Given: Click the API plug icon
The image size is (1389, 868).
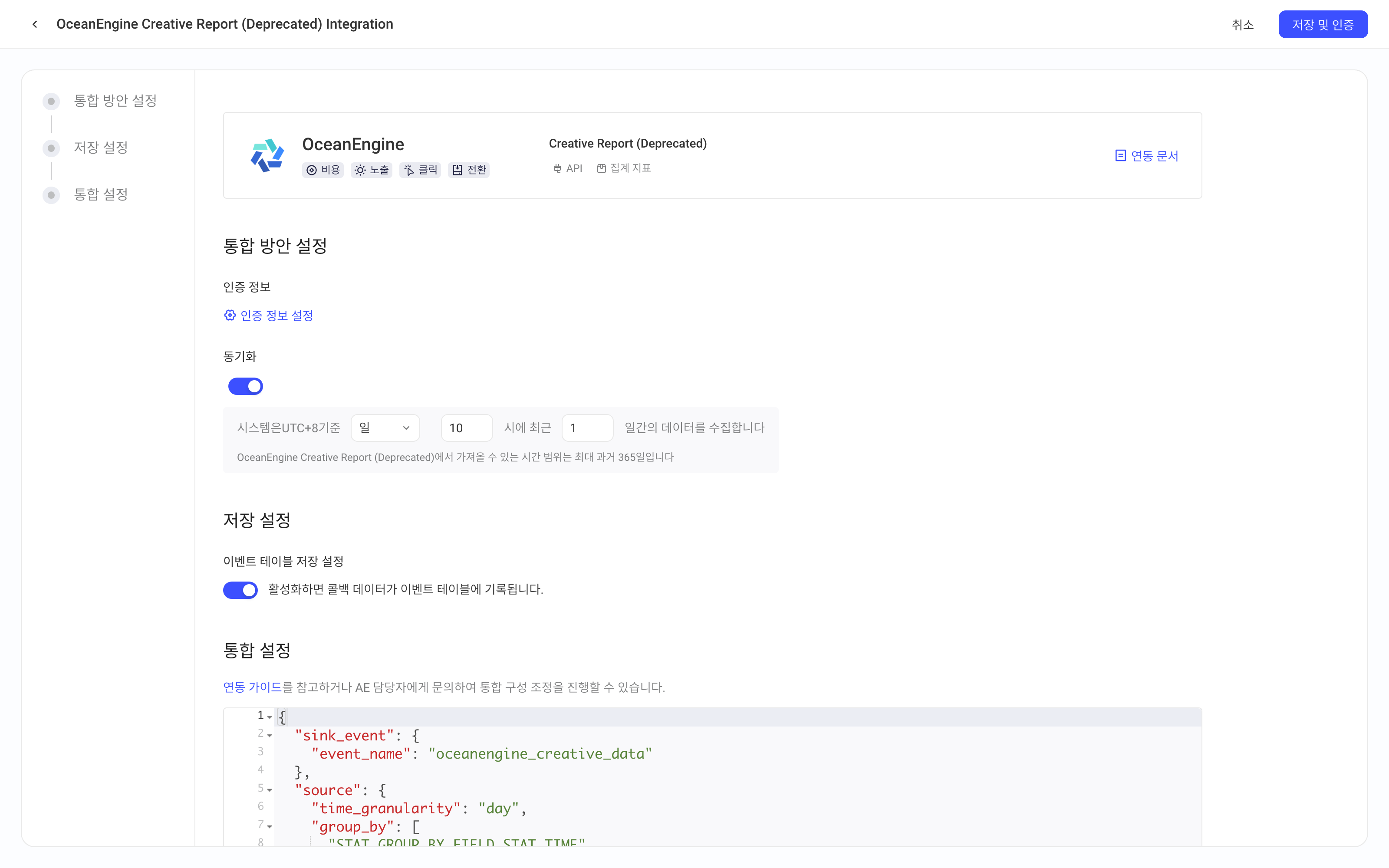Looking at the screenshot, I should click(x=557, y=168).
